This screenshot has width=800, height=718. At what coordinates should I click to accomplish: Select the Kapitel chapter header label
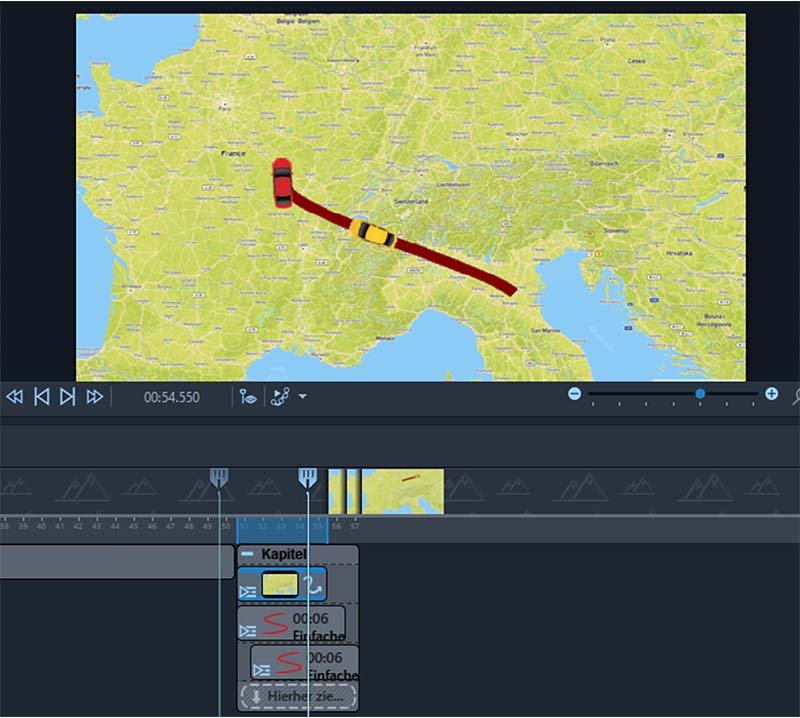tap(284, 554)
